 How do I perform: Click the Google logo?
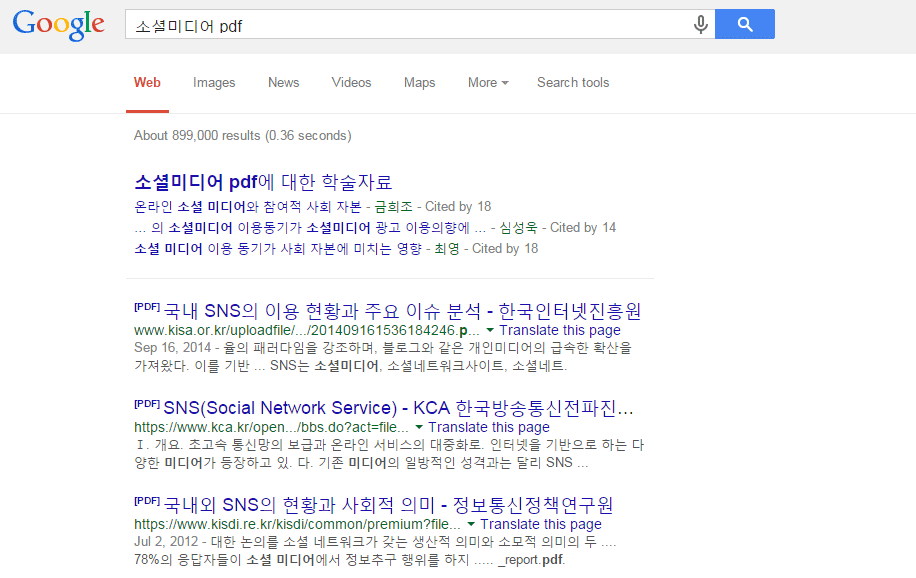[x=58, y=25]
